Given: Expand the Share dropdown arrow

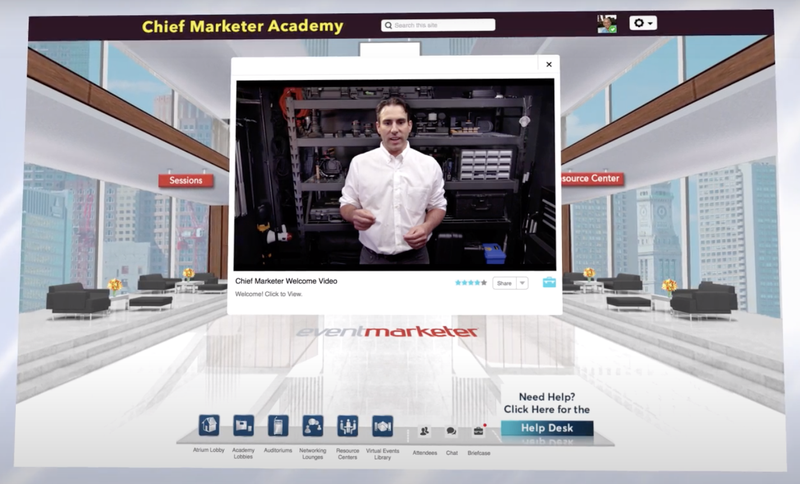Looking at the screenshot, I should (x=522, y=283).
